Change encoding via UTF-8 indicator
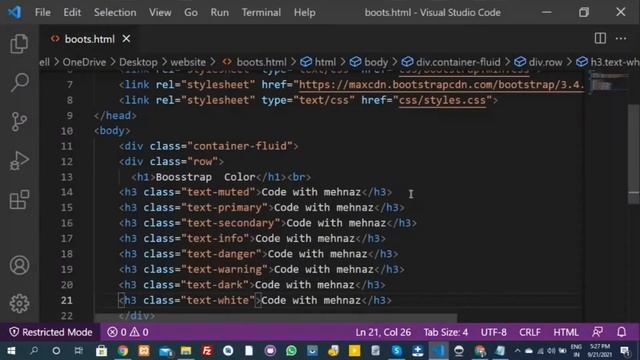The image size is (640, 360). click(x=493, y=332)
